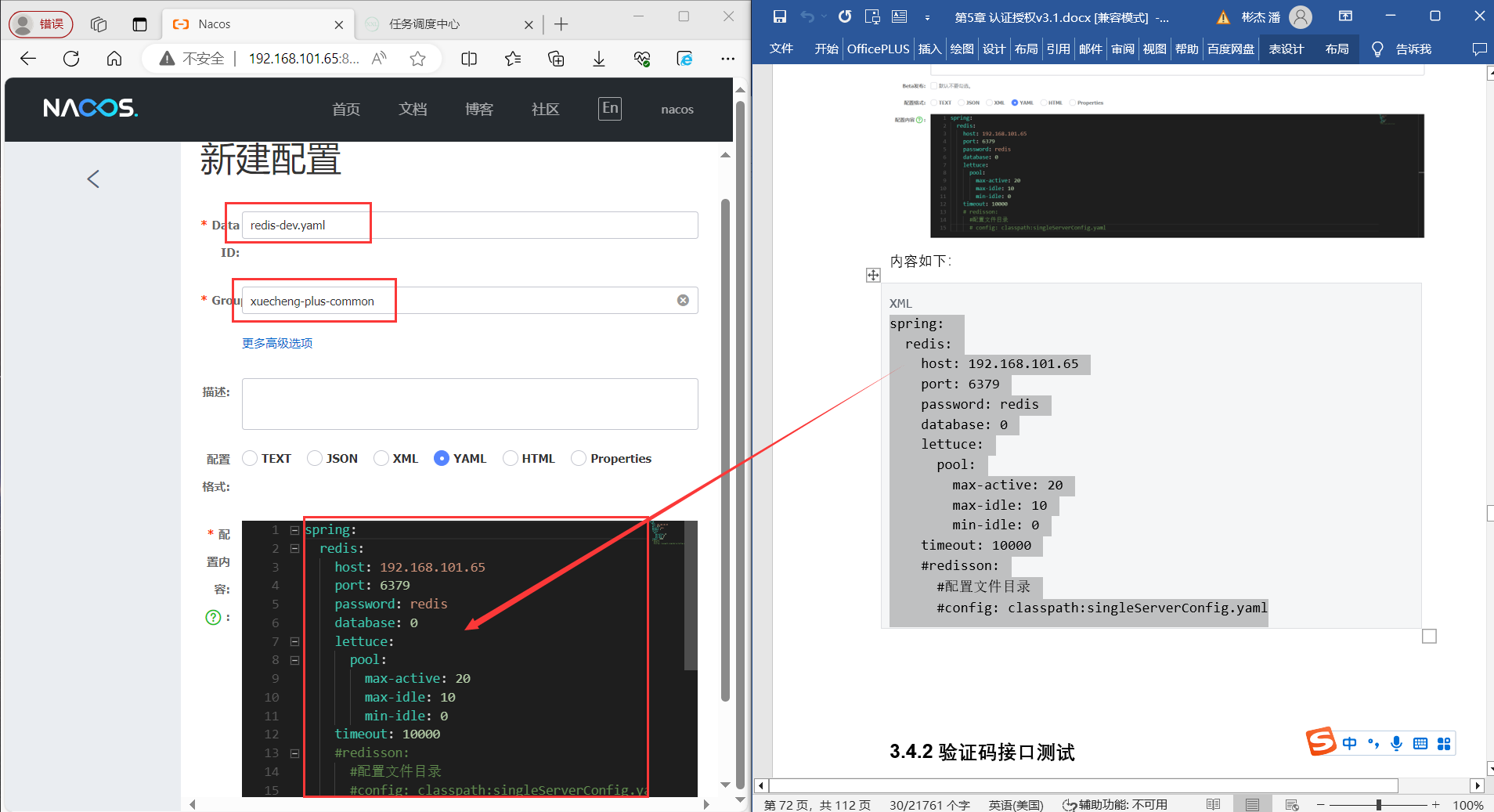This screenshot has width=1494, height=812.
Task: Click the read aloud icon in address bar
Action: tap(380, 59)
